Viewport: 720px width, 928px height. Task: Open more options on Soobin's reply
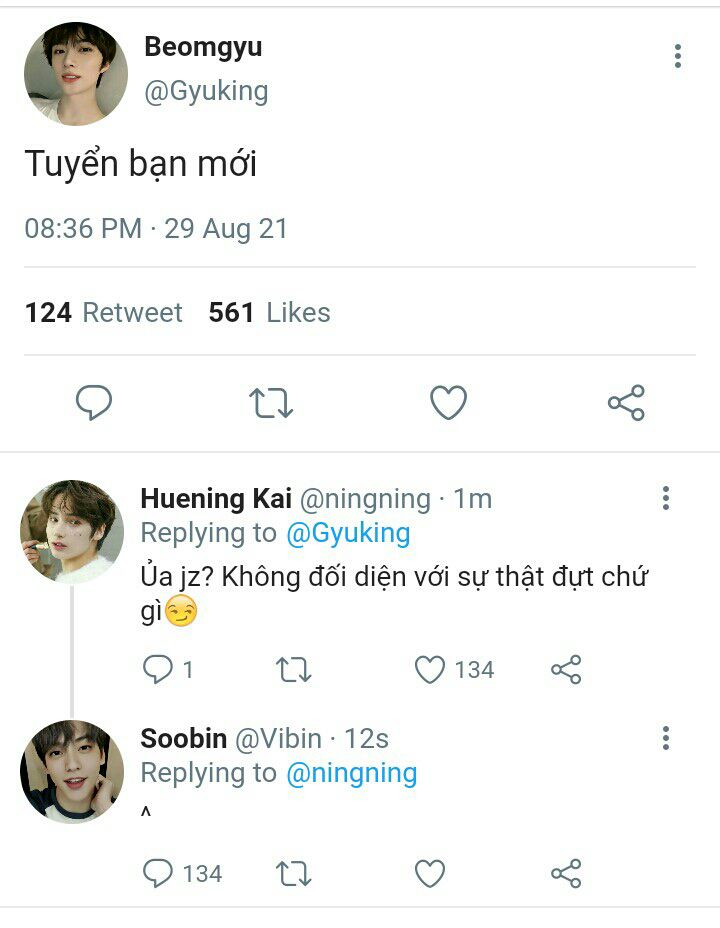coord(666,739)
